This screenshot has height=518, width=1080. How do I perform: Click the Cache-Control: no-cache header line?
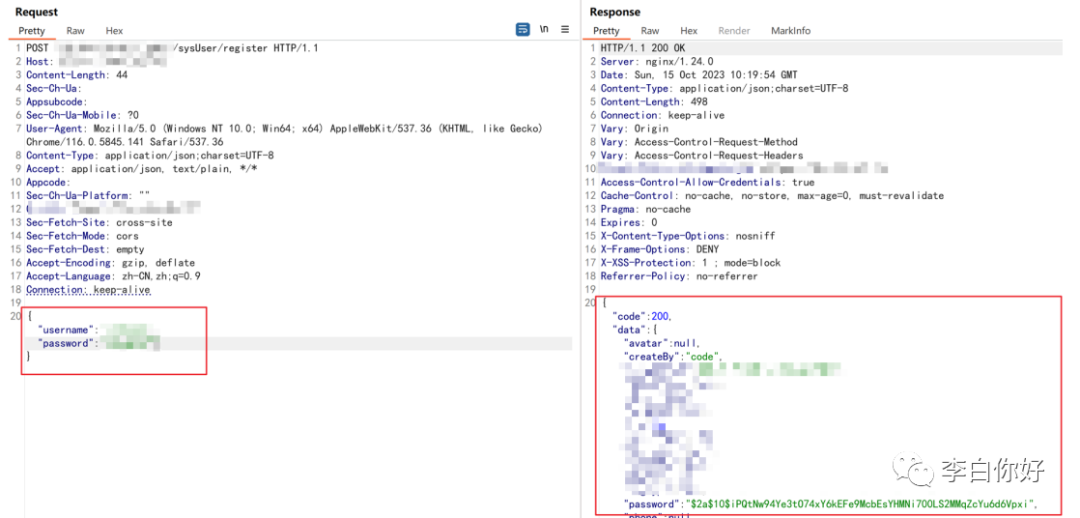tap(772, 196)
